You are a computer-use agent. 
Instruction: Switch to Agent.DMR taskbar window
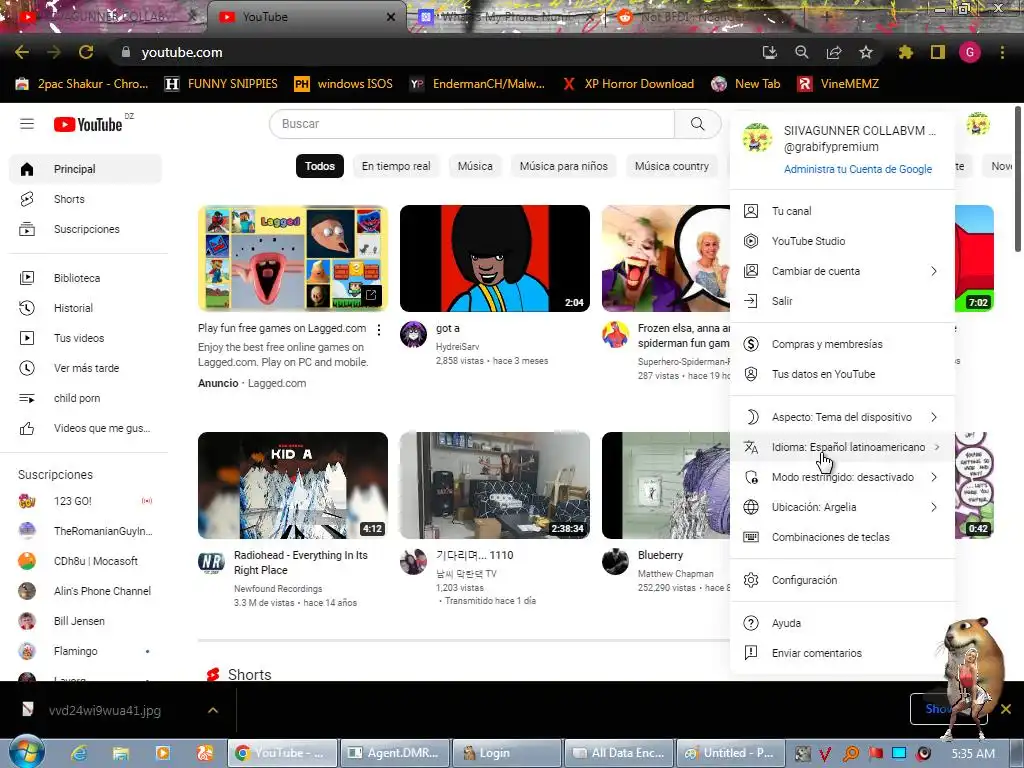pyautogui.click(x=394, y=753)
